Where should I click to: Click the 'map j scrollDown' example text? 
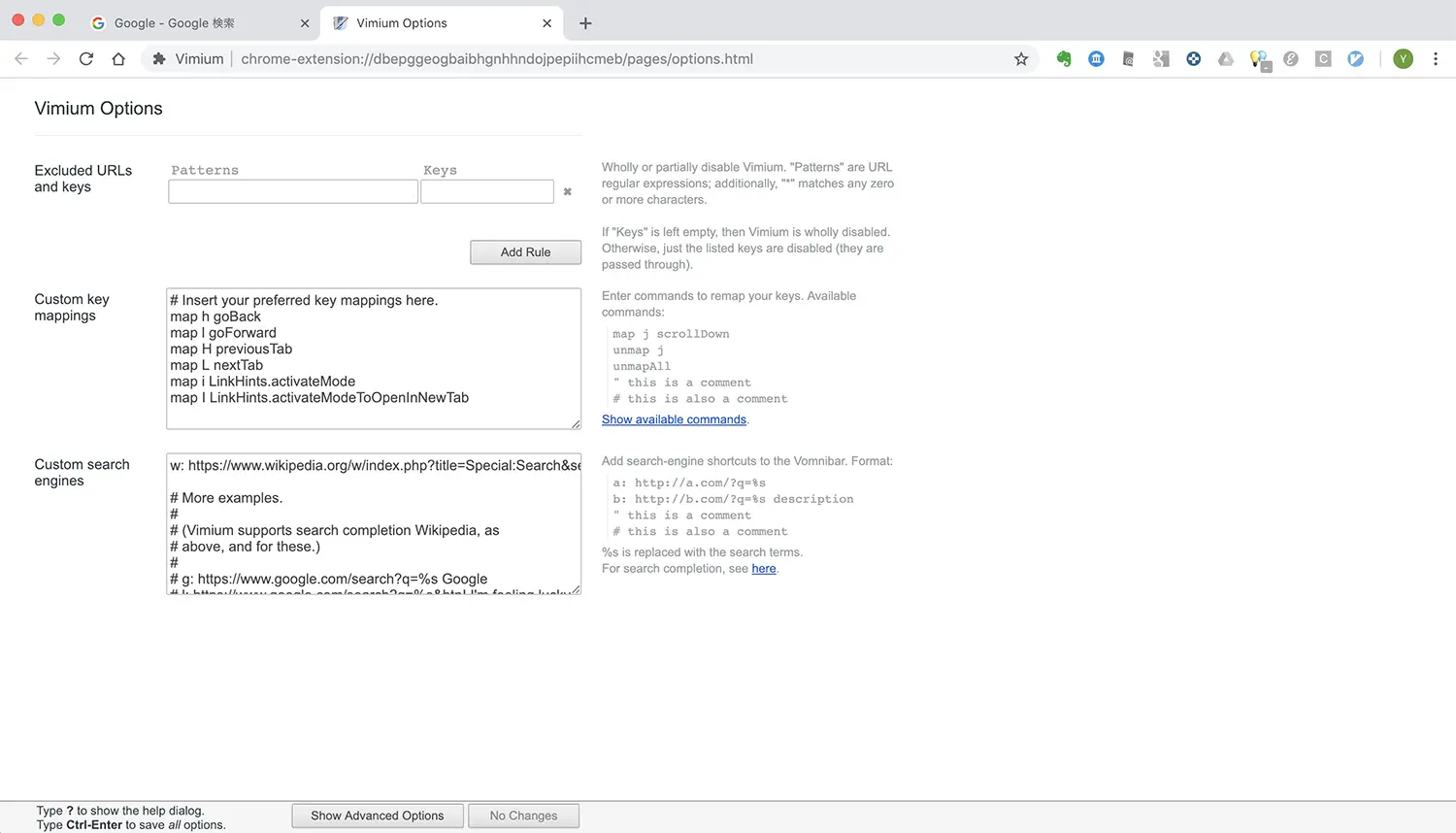tap(671, 334)
